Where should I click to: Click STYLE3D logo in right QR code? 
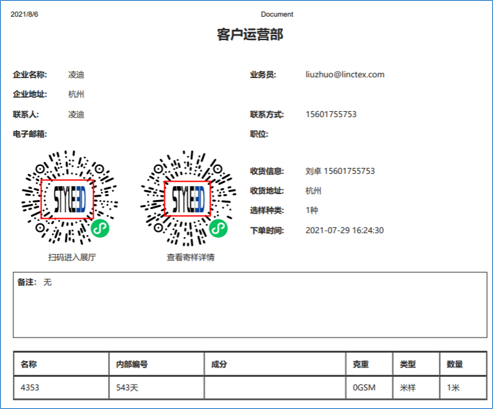click(188, 199)
